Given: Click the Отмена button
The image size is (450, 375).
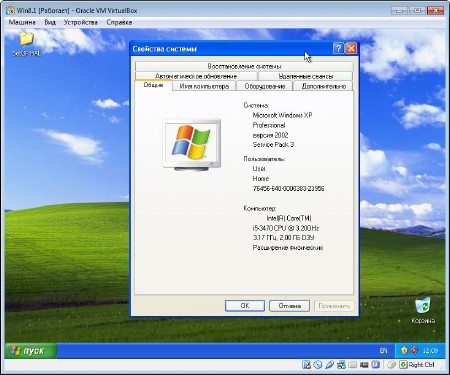Looking at the screenshot, I should [289, 306].
